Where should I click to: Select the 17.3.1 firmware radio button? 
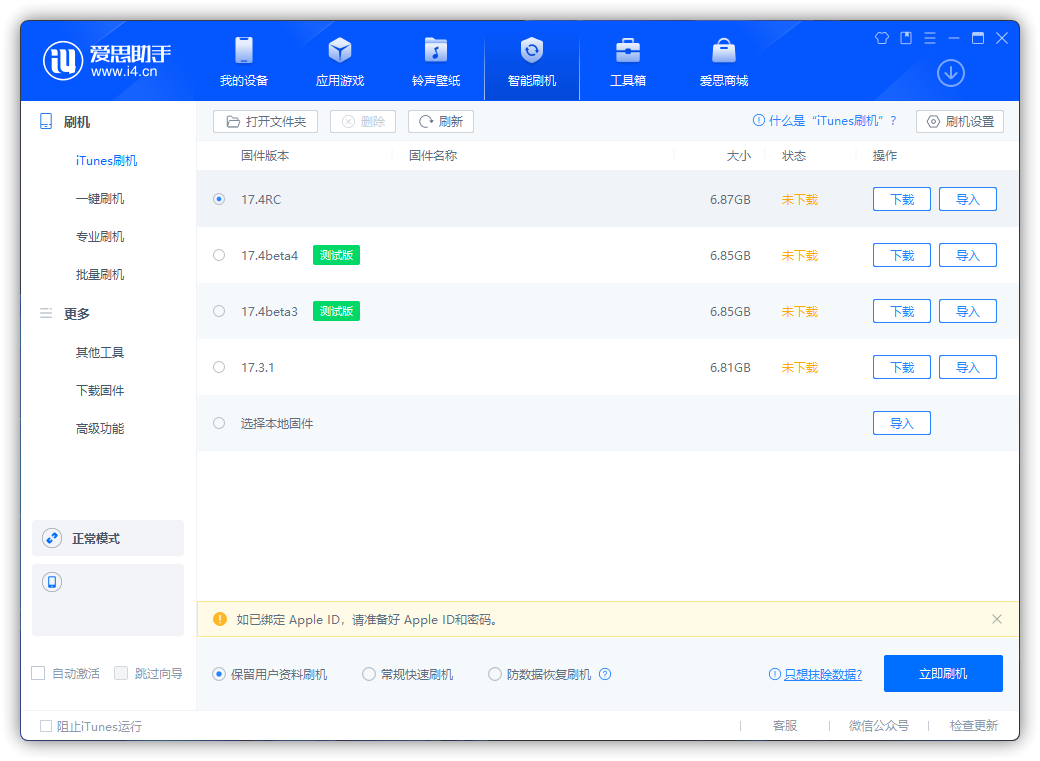pyautogui.click(x=219, y=367)
